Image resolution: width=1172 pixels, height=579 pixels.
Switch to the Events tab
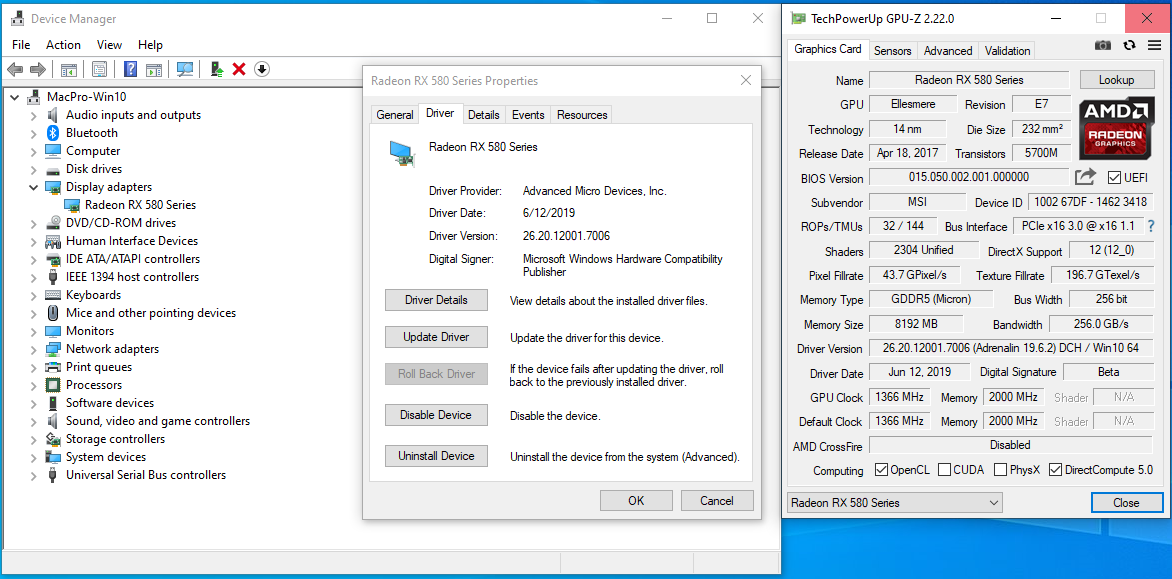(528, 115)
